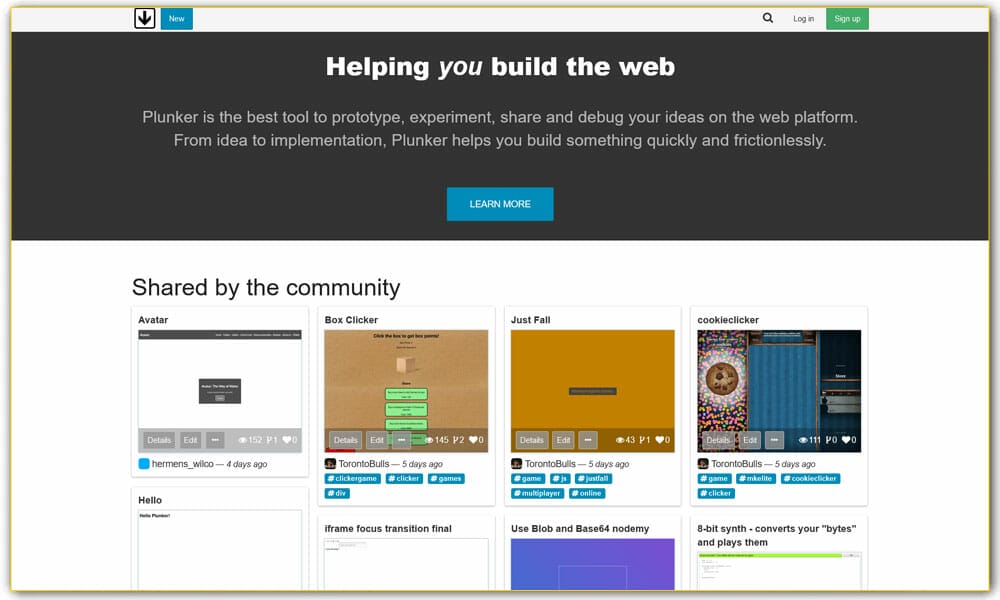Click TorontoBulls avatar under Box Clicker
The width and height of the screenshot is (1000, 600).
pyautogui.click(x=330, y=464)
